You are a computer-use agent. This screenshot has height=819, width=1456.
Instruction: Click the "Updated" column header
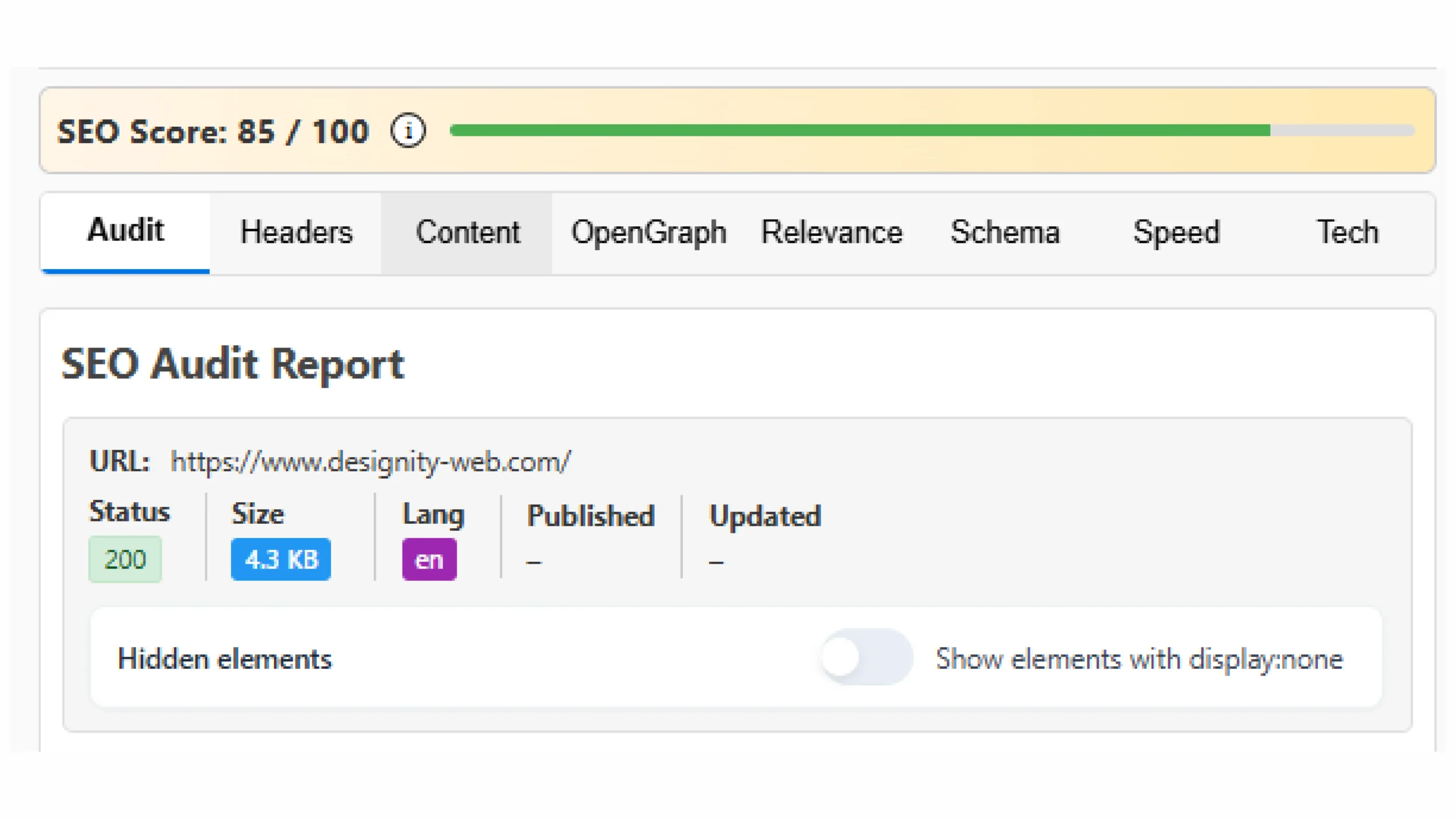click(764, 516)
